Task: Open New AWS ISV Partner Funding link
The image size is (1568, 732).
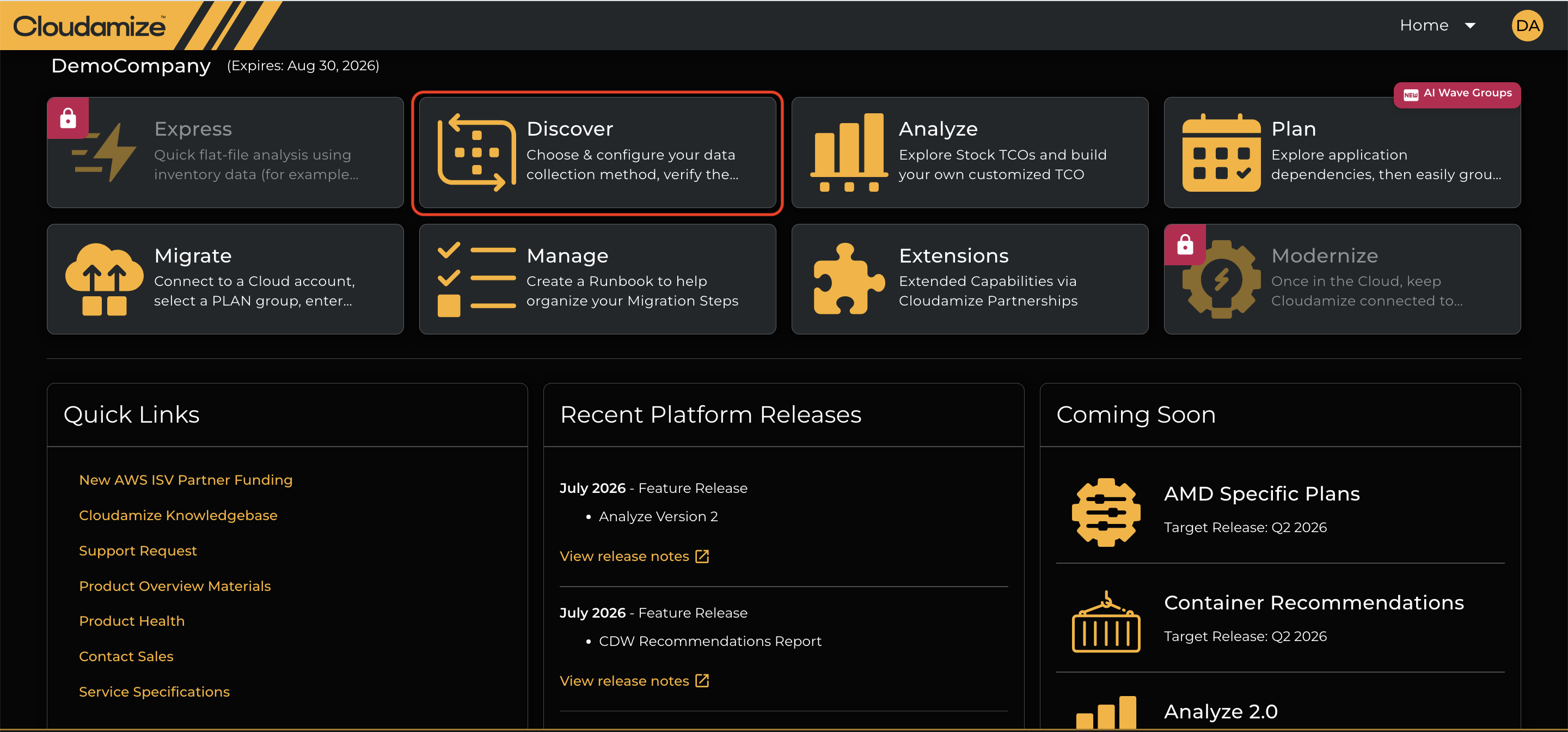Action: [186, 480]
